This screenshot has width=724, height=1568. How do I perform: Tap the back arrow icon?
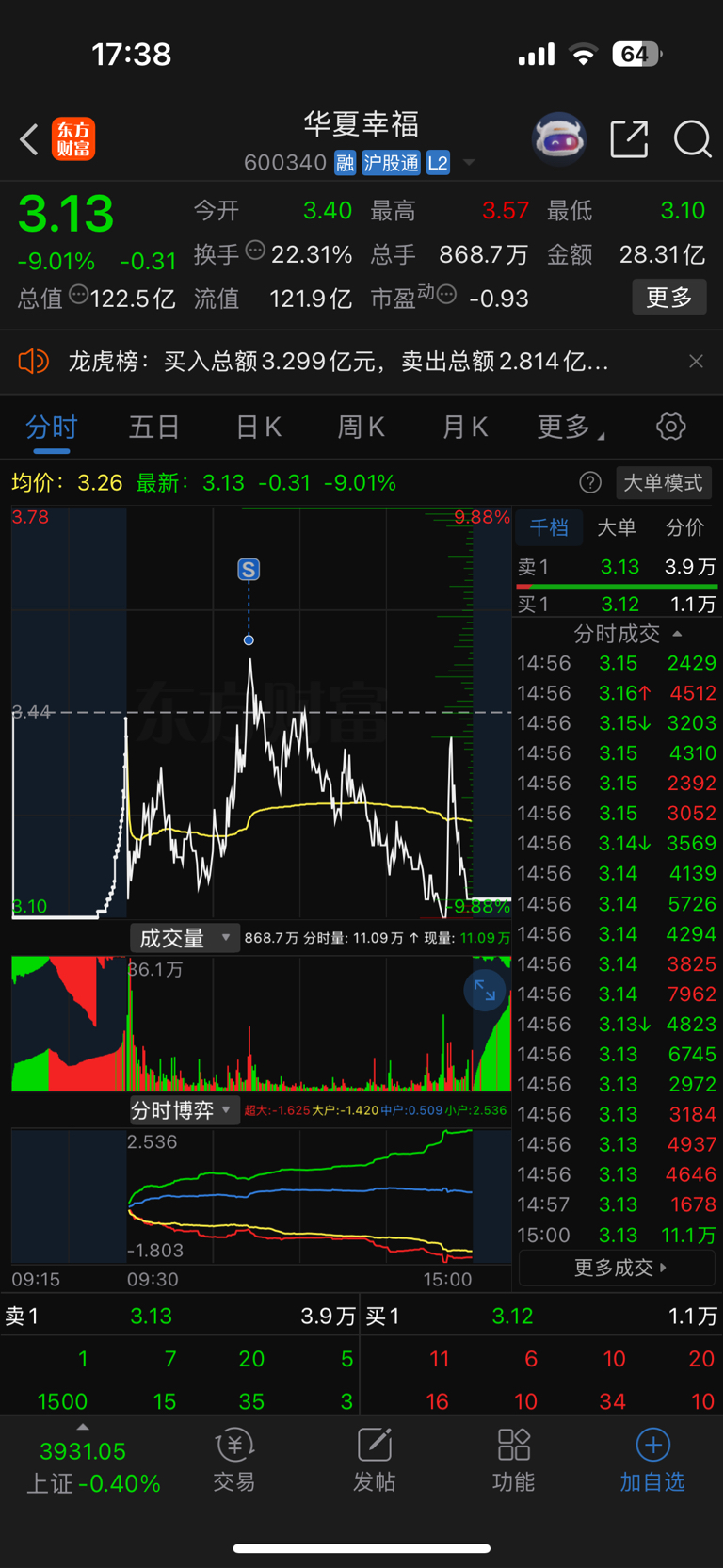coord(29,139)
